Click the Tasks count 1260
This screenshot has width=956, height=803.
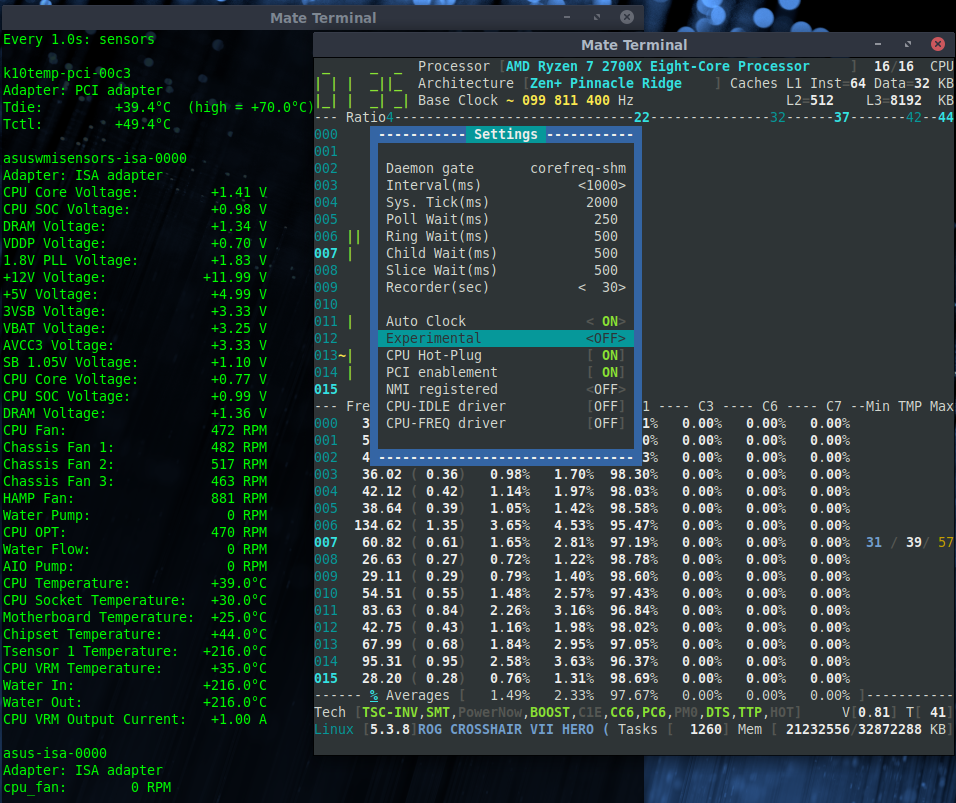pyautogui.click(x=705, y=729)
